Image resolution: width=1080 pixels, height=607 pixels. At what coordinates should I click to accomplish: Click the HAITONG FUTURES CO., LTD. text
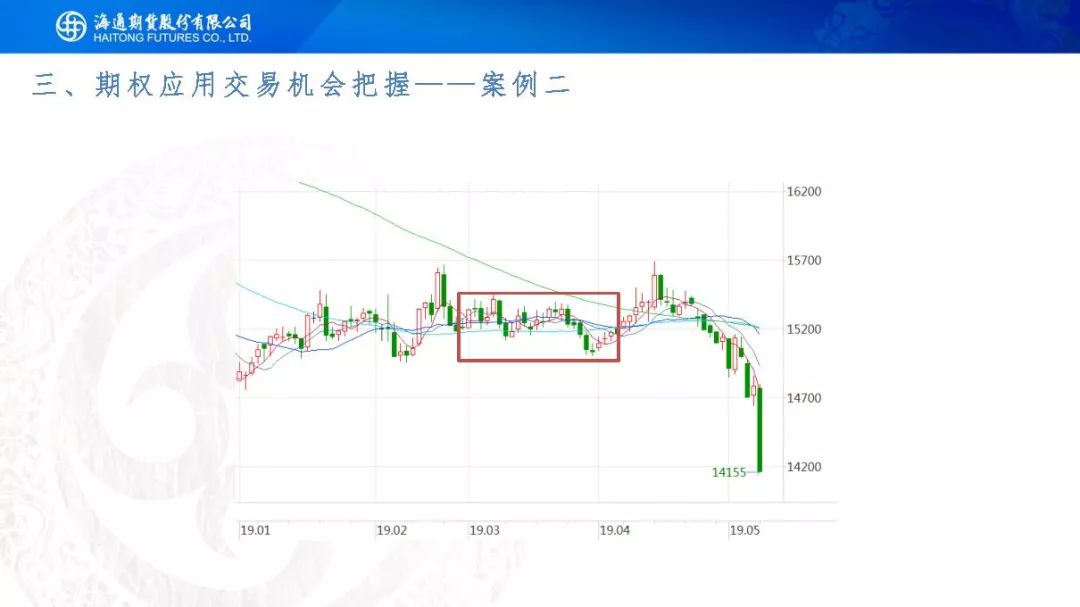pyautogui.click(x=172, y=38)
